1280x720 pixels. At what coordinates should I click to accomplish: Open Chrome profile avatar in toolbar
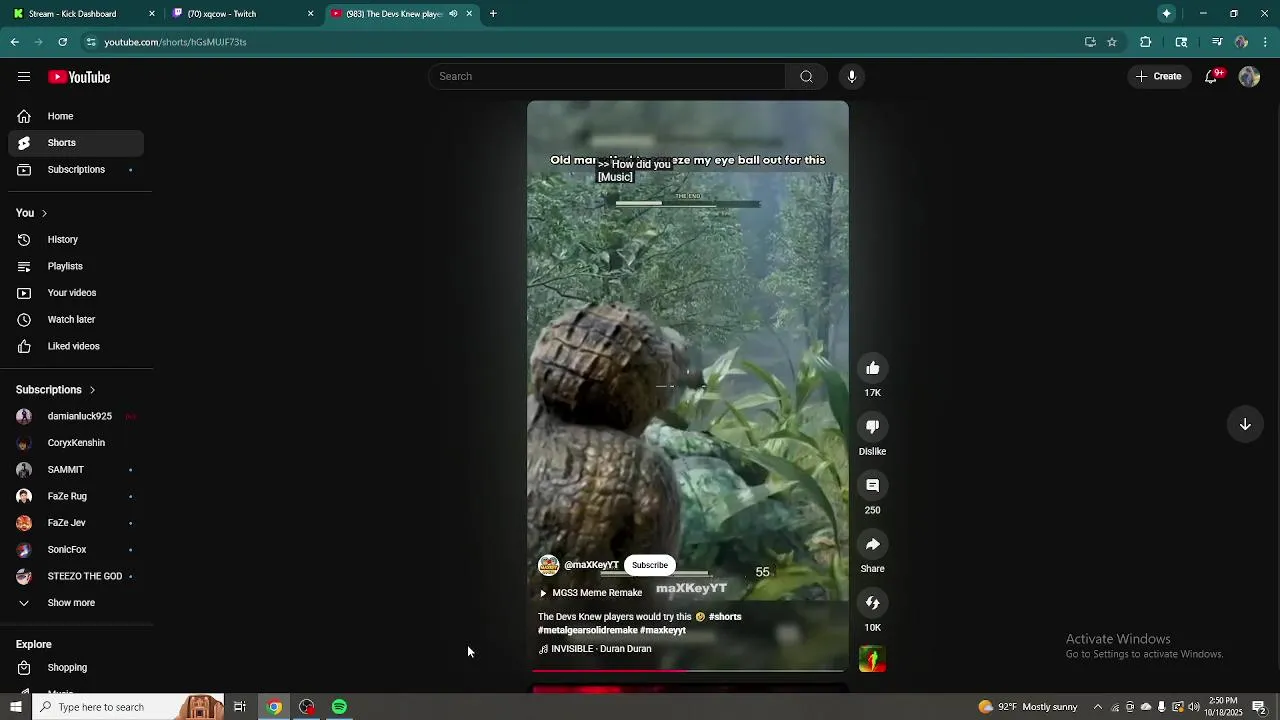pos(1241,42)
